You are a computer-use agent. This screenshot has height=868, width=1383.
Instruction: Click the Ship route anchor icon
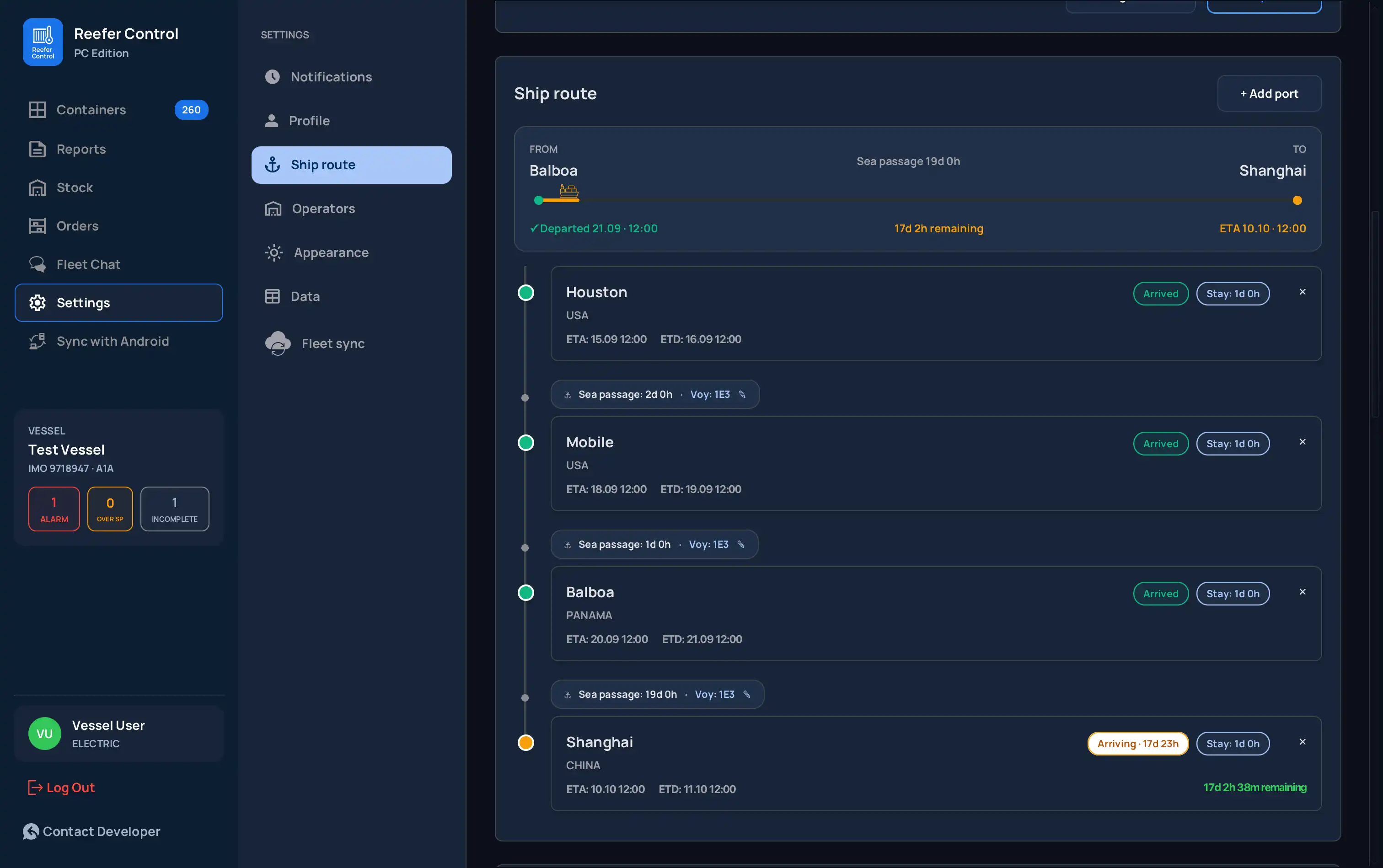tap(272, 165)
